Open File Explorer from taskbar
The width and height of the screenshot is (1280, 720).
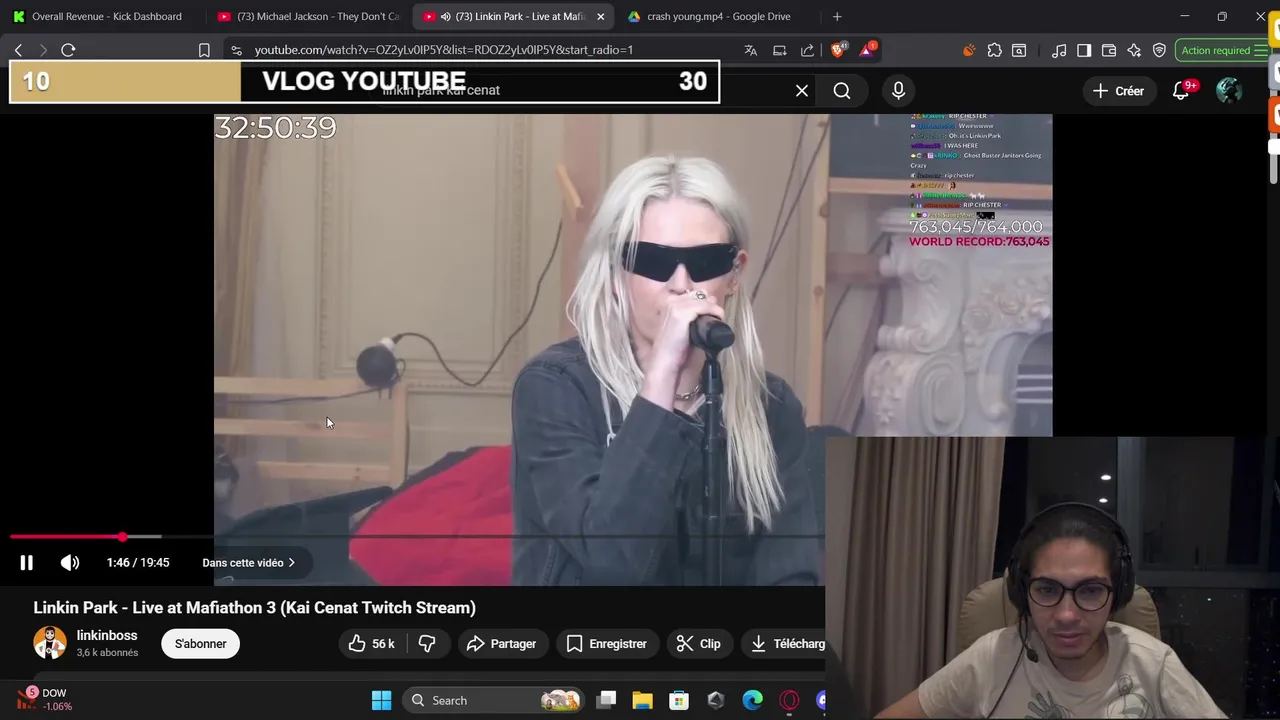642,701
